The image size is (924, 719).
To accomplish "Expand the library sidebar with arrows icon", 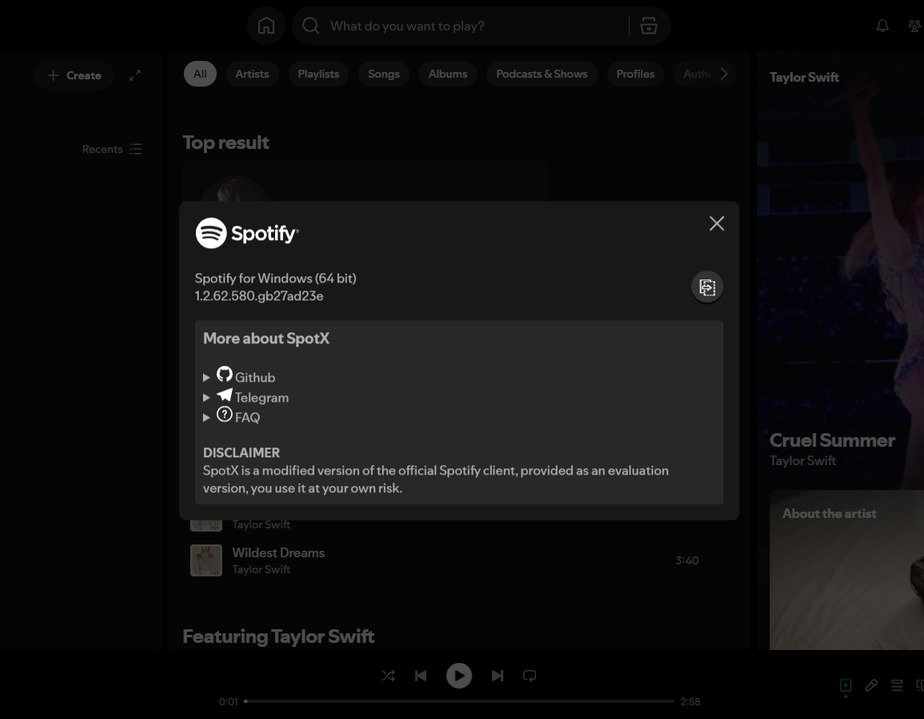I will tap(135, 75).
